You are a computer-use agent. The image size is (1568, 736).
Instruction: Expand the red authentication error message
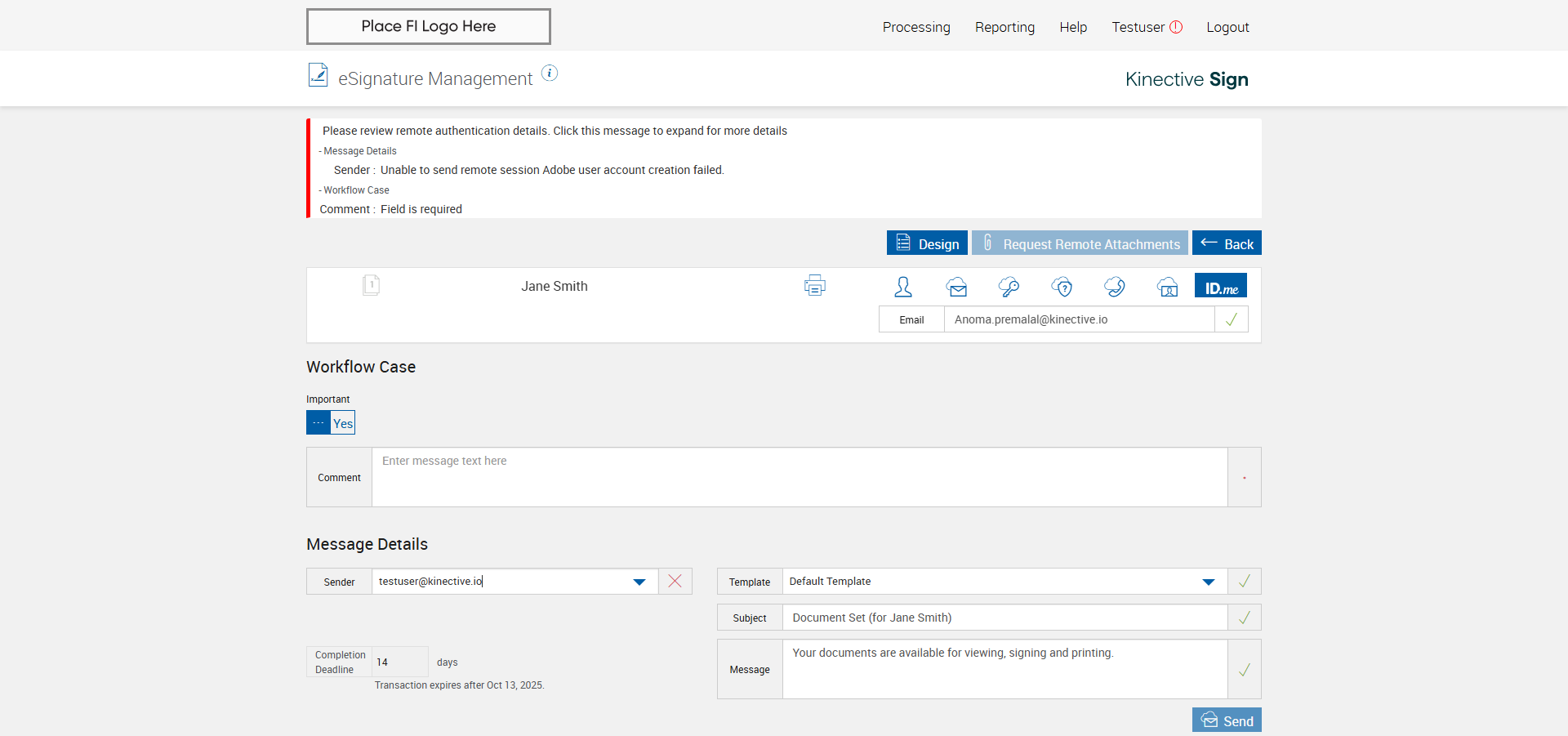[555, 131]
